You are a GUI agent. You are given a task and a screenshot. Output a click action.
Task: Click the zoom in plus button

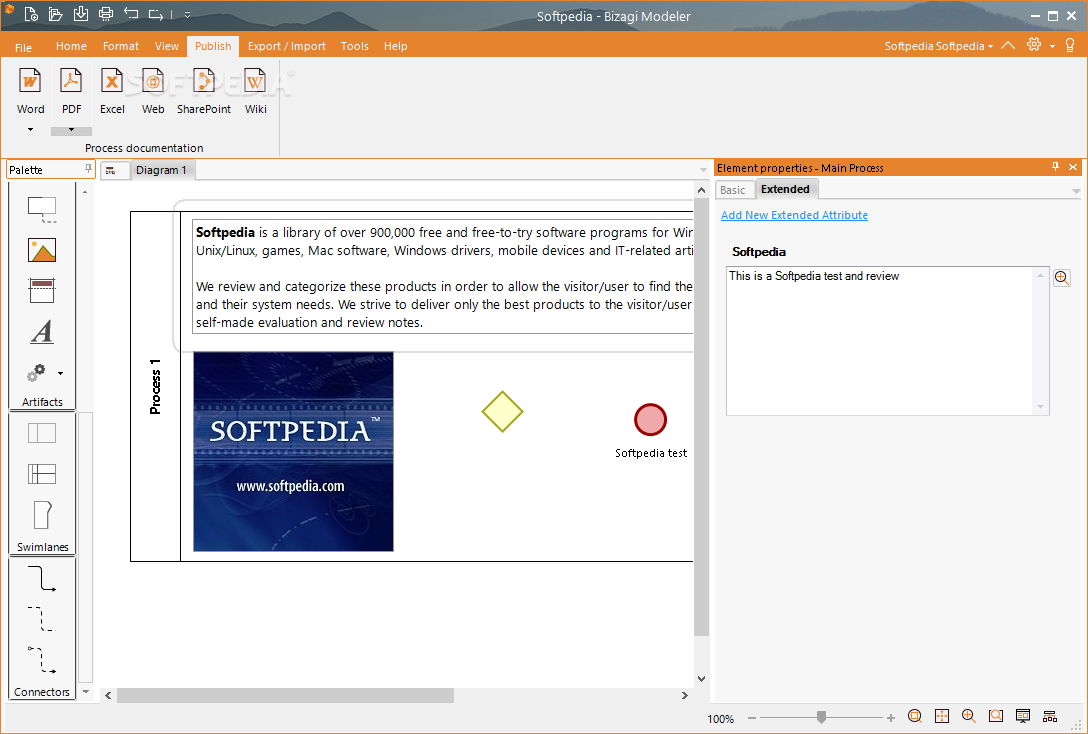[x=890, y=718]
